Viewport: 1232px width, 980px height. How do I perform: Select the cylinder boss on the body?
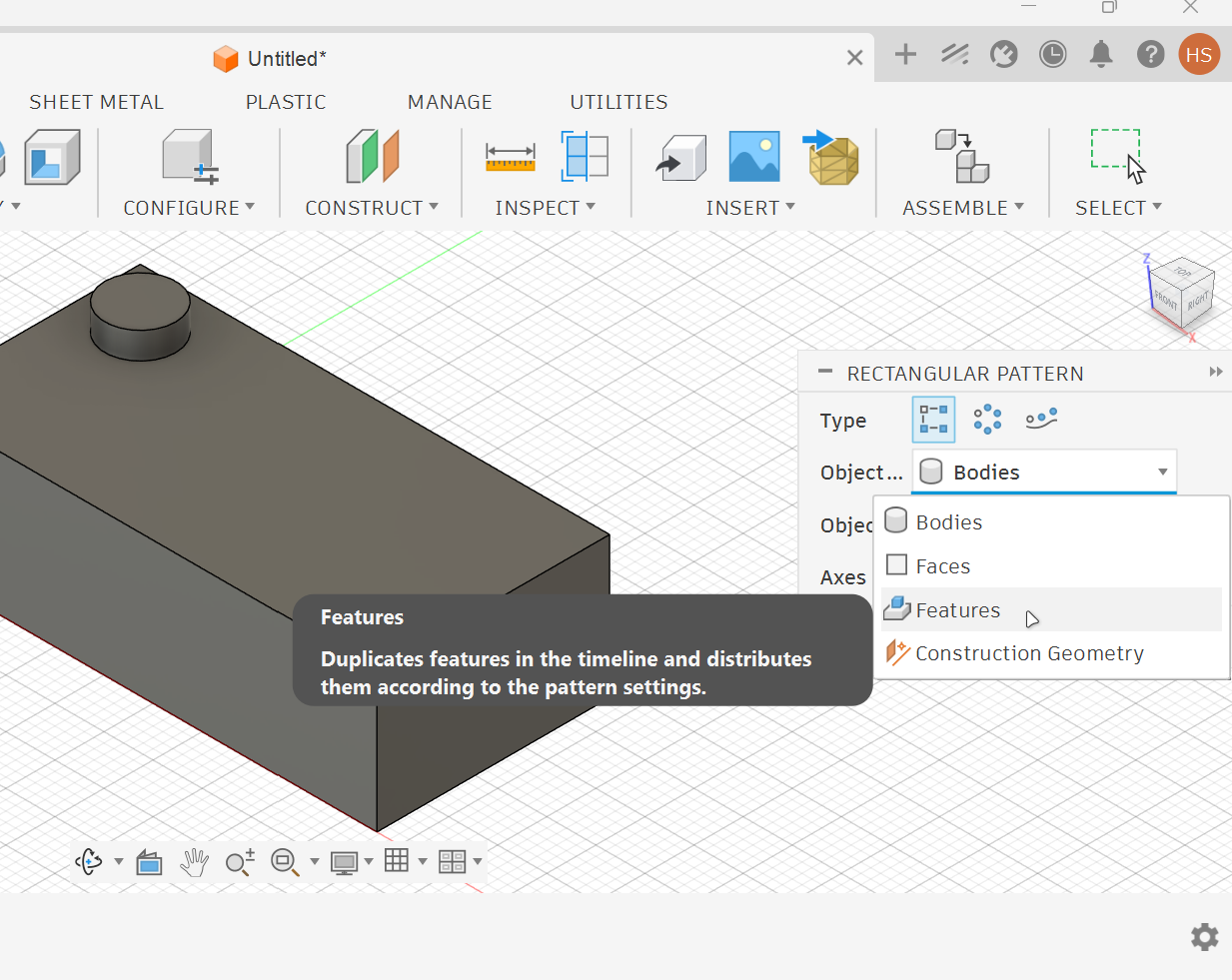click(140, 317)
